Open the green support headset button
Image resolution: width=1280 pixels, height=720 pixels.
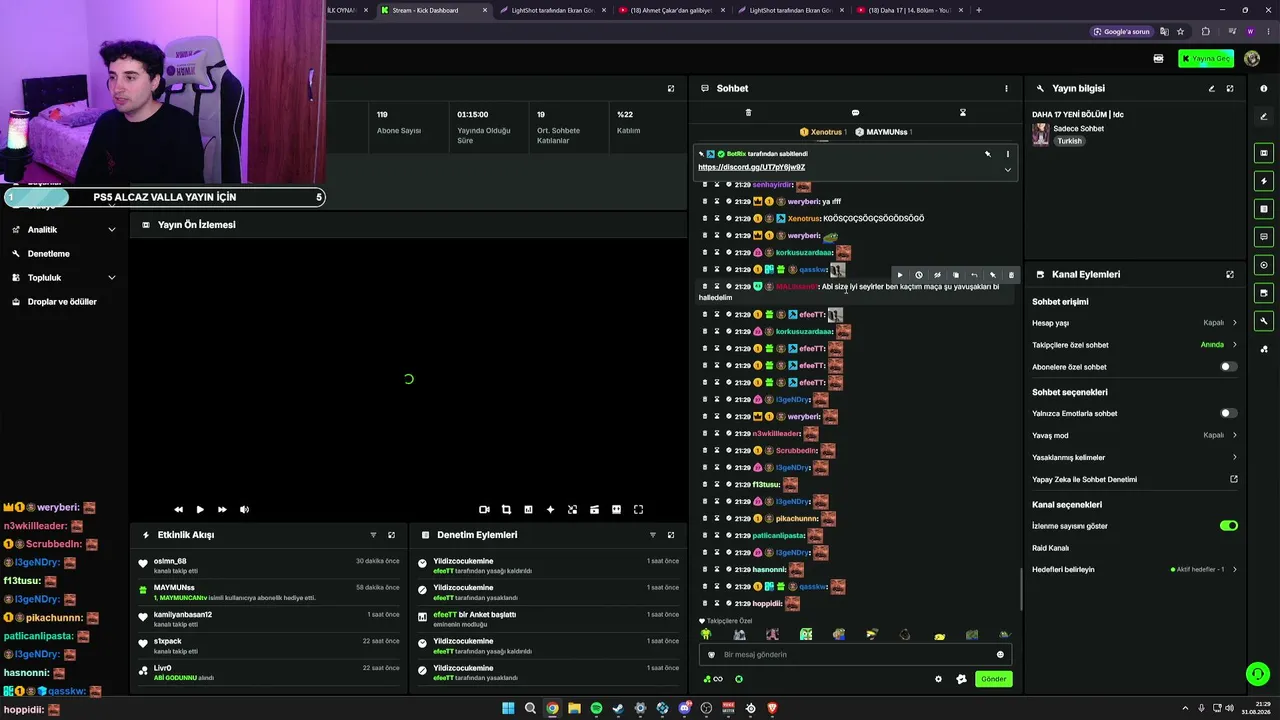coord(1258,674)
